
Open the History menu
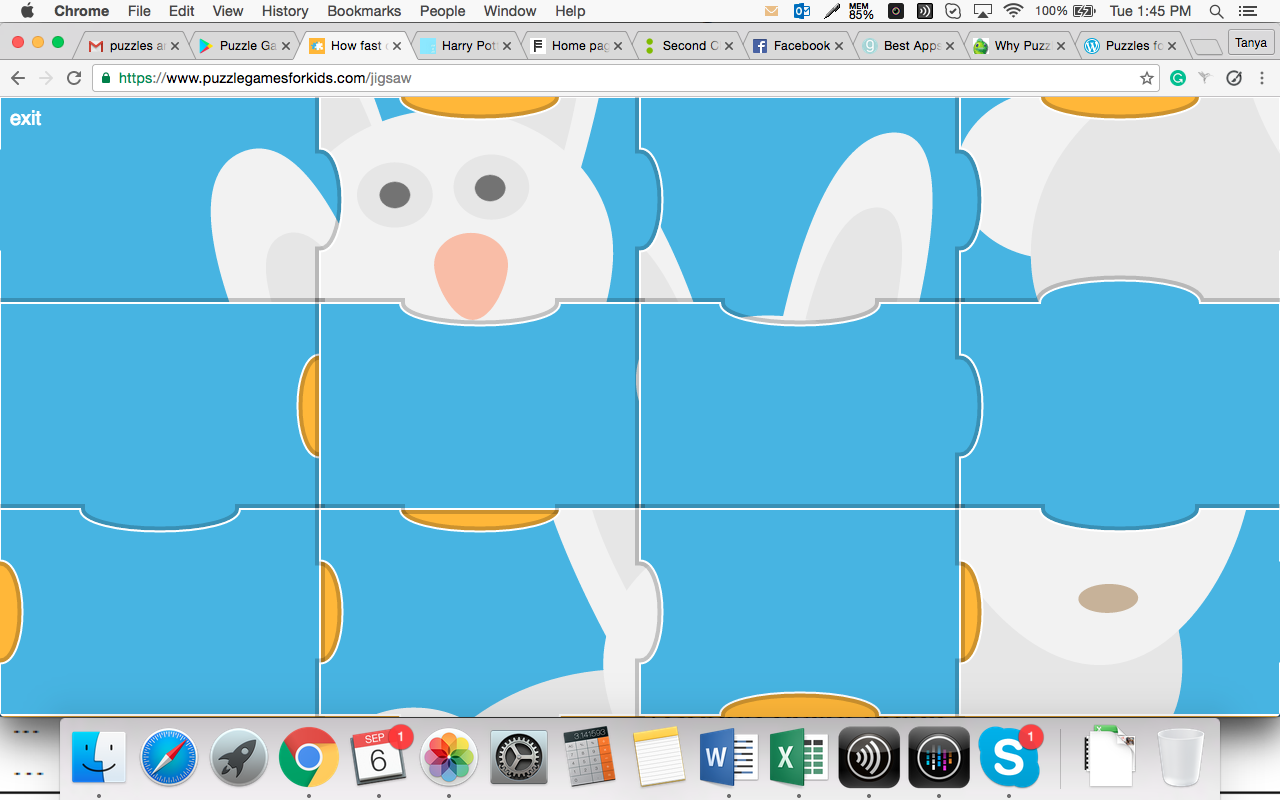point(285,11)
